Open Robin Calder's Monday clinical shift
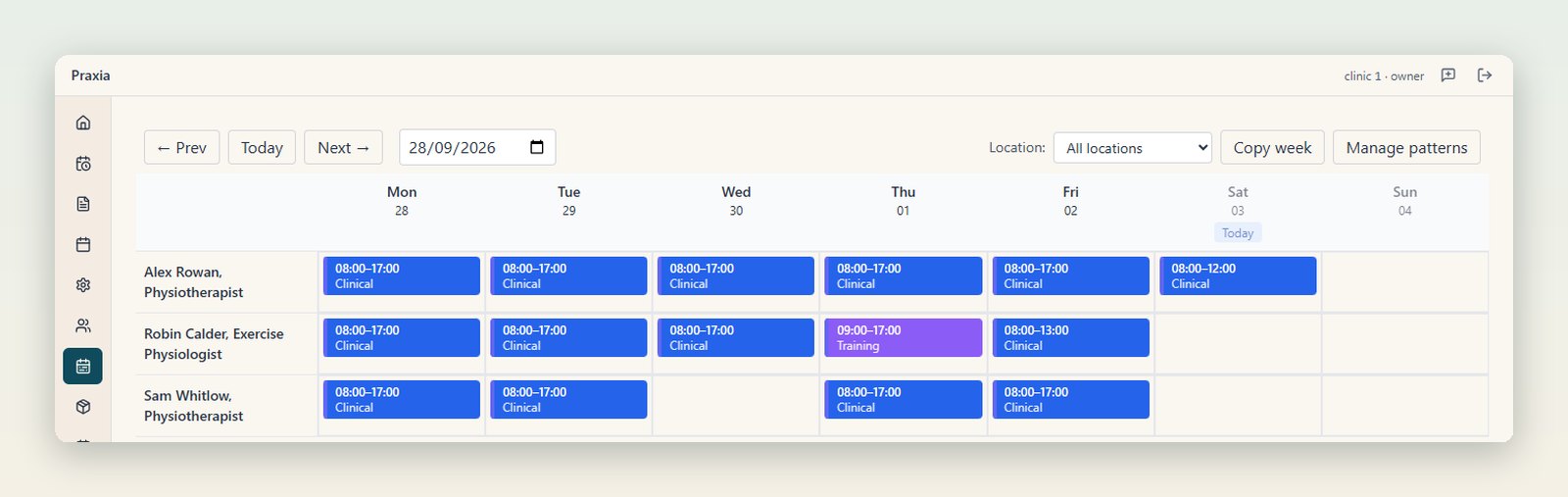The height and width of the screenshot is (497, 1568). [x=402, y=337]
